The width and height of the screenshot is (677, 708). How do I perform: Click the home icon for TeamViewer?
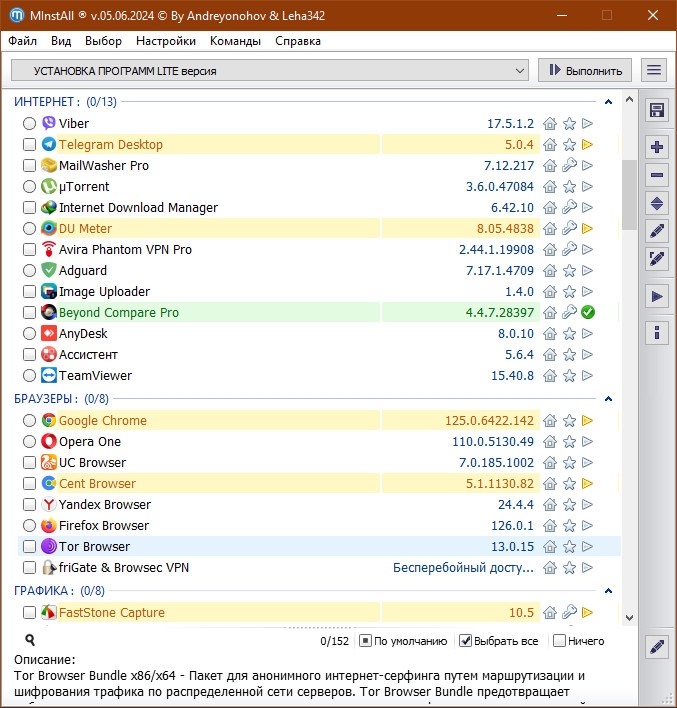point(550,375)
